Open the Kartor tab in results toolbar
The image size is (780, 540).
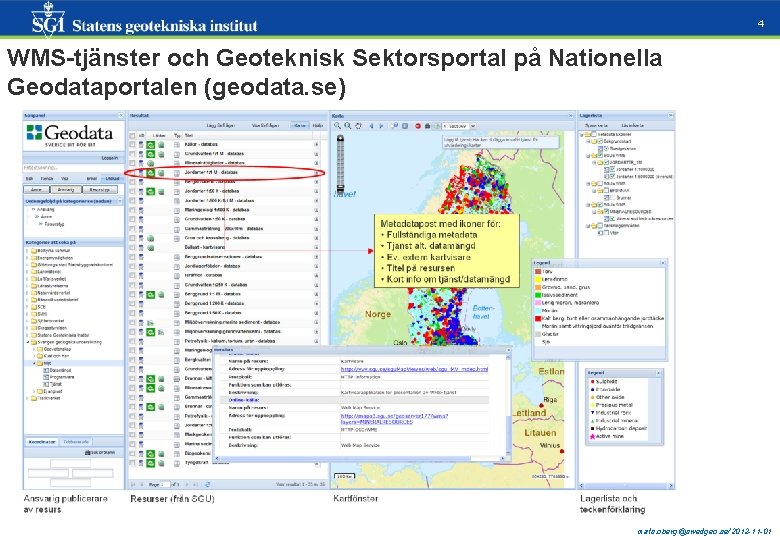[299, 126]
